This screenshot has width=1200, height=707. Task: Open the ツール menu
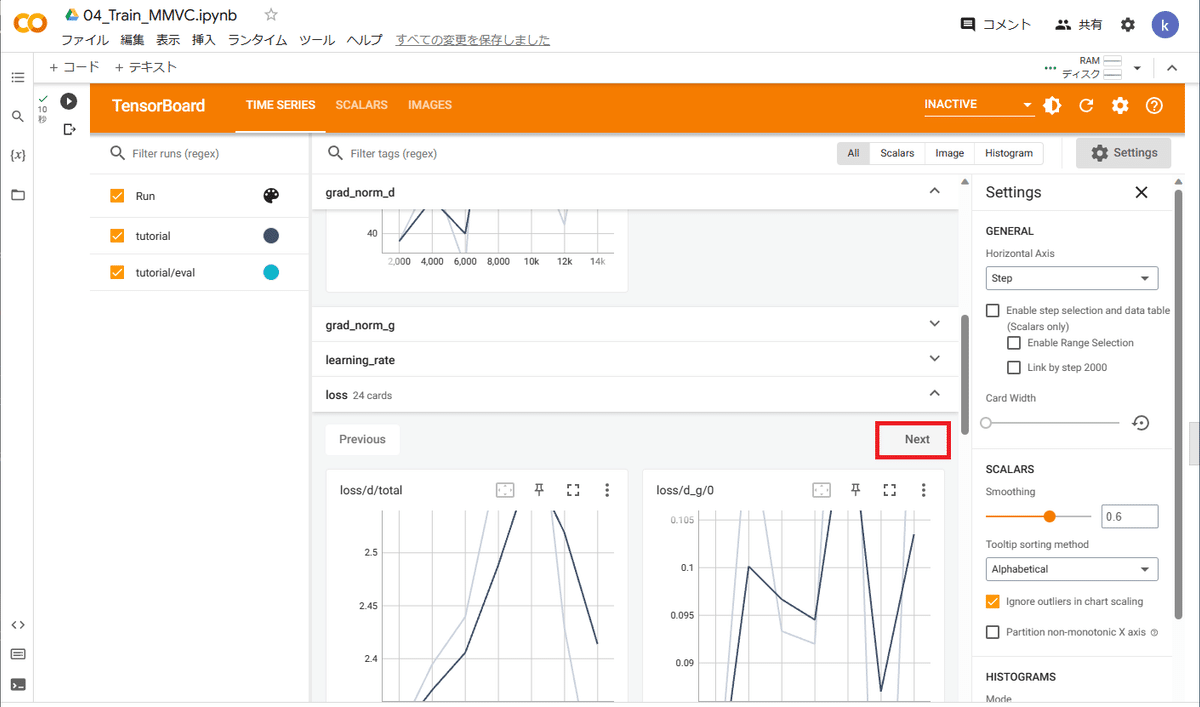tap(317, 40)
